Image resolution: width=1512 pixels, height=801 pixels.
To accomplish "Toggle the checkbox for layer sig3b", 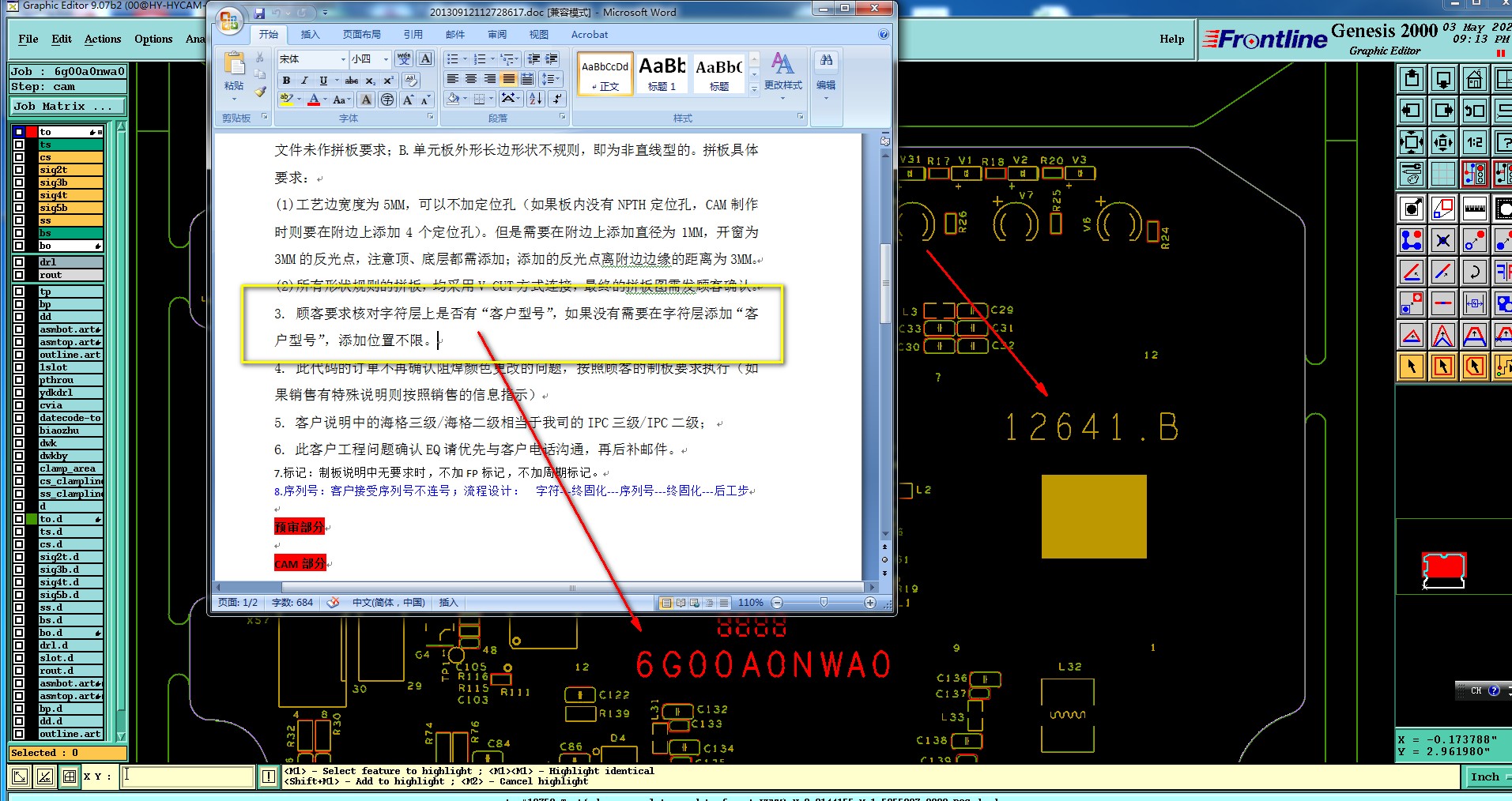I will tap(19, 182).
